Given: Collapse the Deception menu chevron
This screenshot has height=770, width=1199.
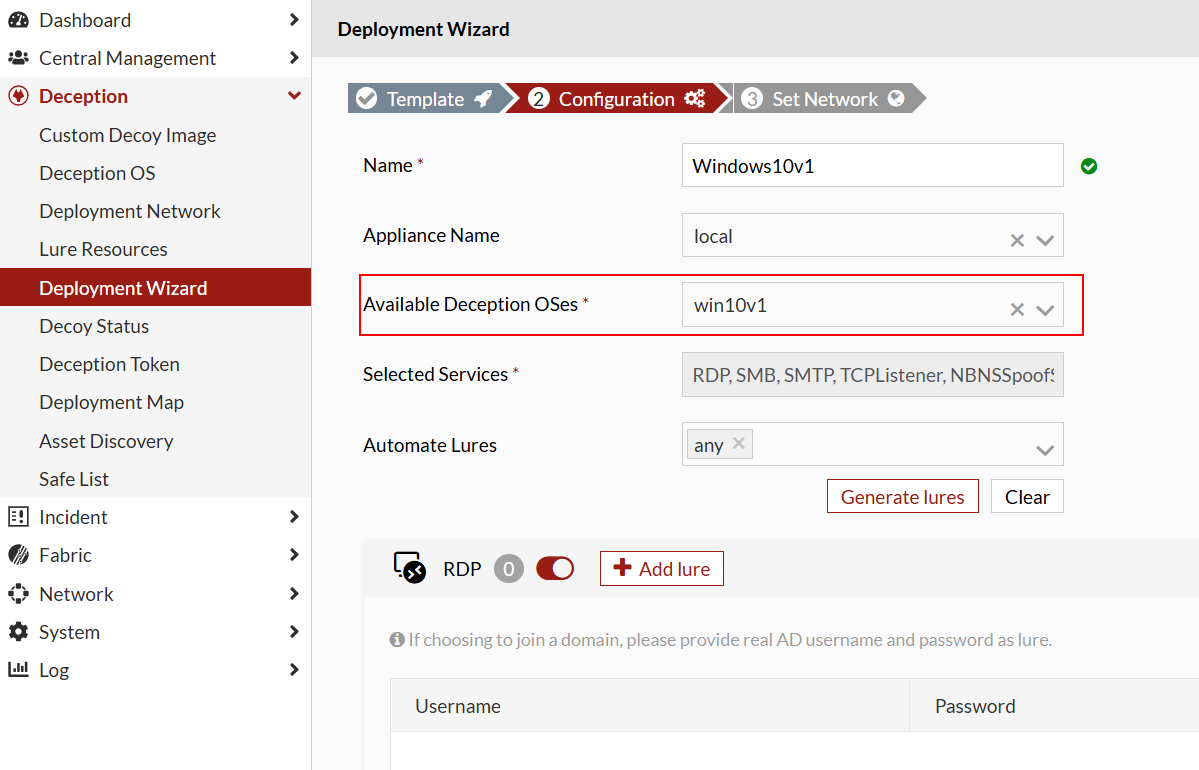Looking at the screenshot, I should point(294,96).
